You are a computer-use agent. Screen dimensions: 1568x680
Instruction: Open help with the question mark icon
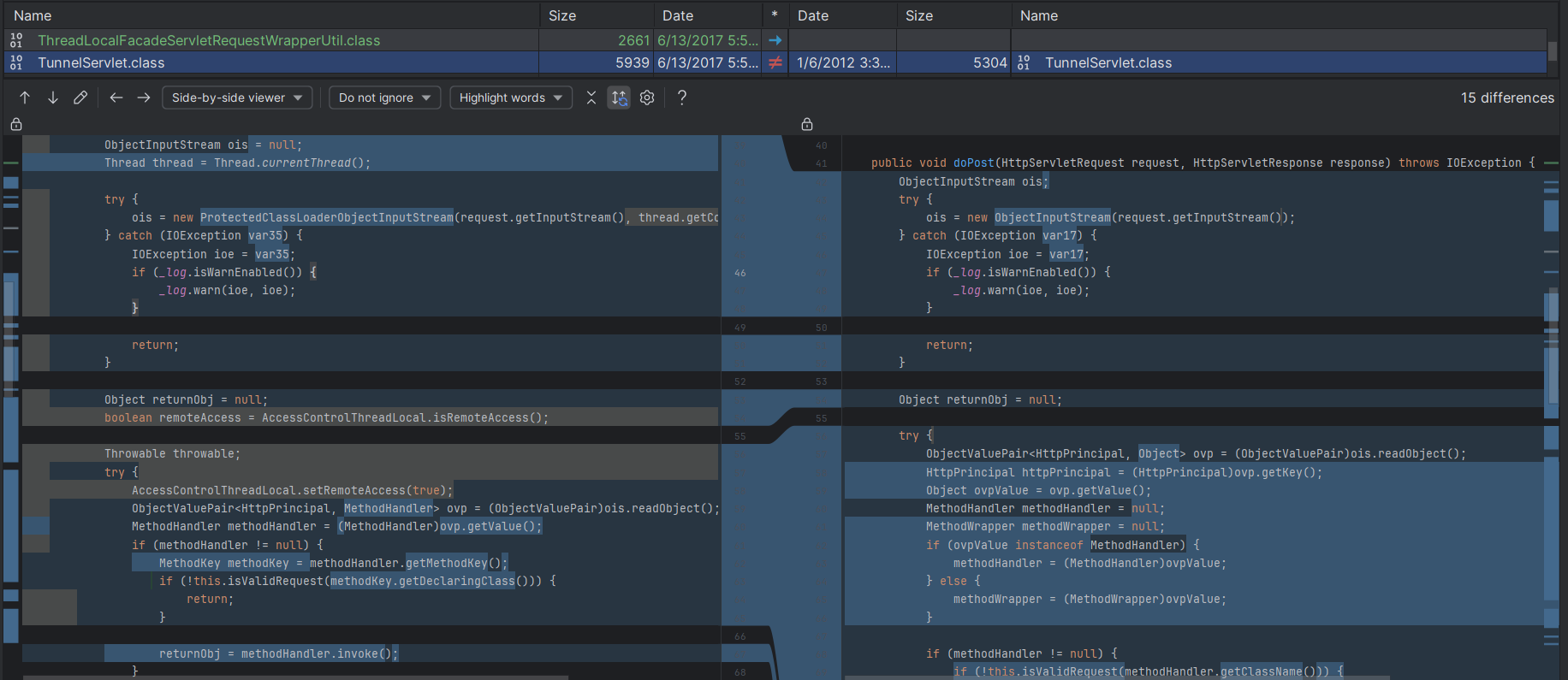coord(682,98)
